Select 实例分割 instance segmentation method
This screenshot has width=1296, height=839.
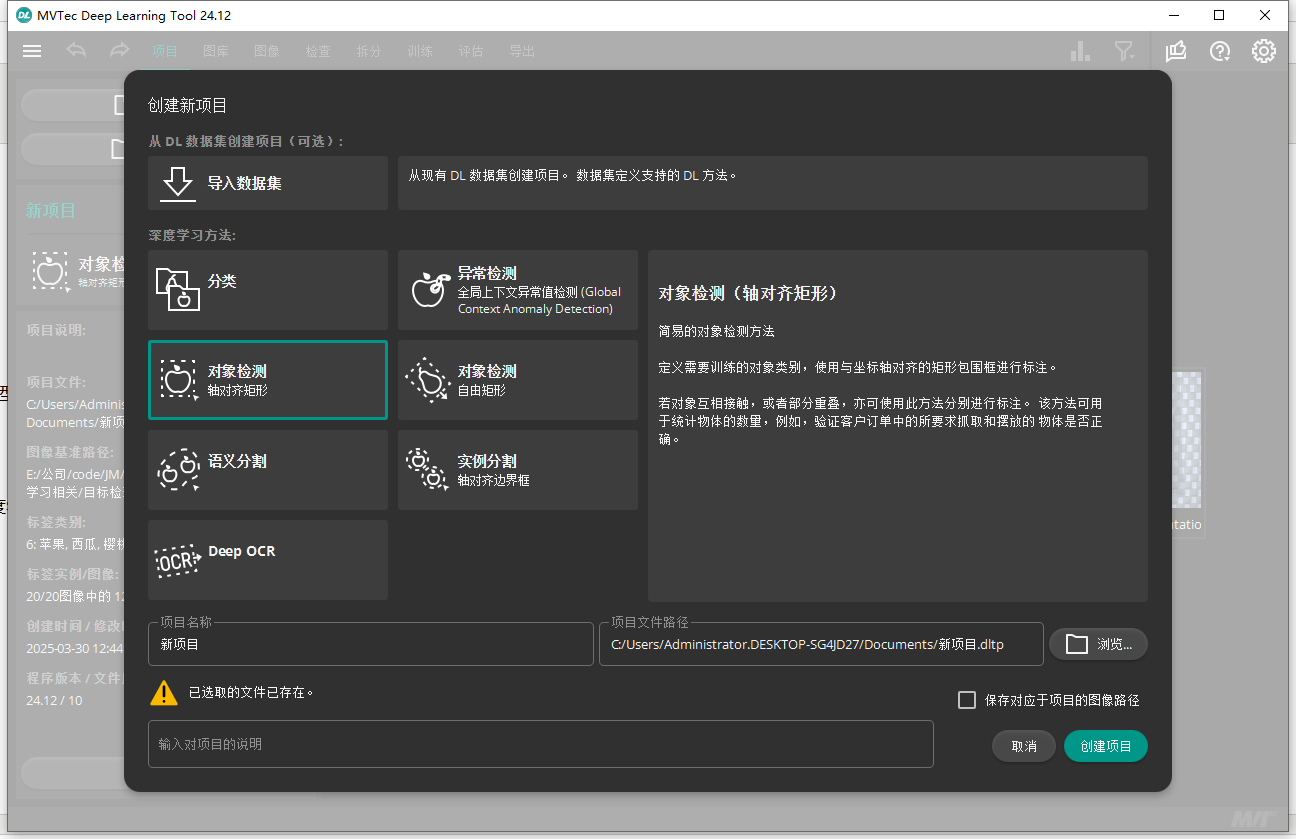tap(517, 470)
